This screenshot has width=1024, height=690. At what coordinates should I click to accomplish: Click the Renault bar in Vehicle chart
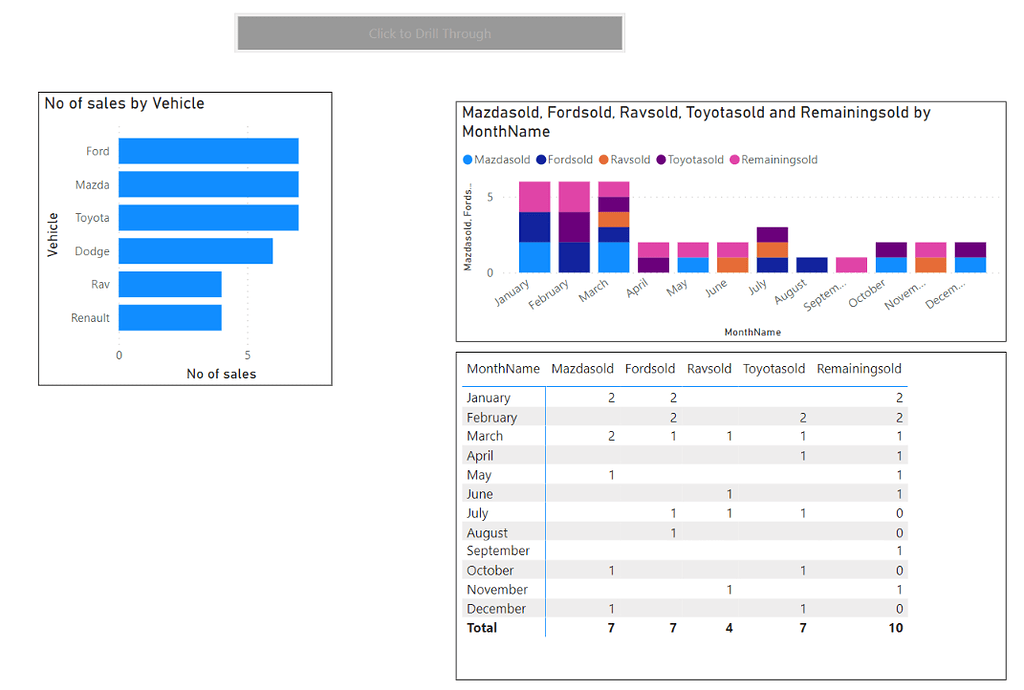click(170, 318)
